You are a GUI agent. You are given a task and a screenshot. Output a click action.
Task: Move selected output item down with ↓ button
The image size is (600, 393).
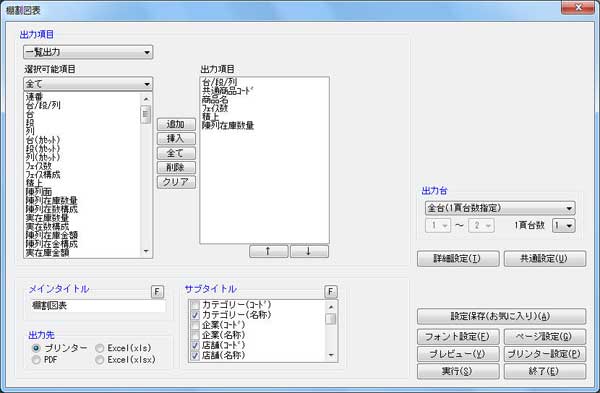tap(309, 251)
